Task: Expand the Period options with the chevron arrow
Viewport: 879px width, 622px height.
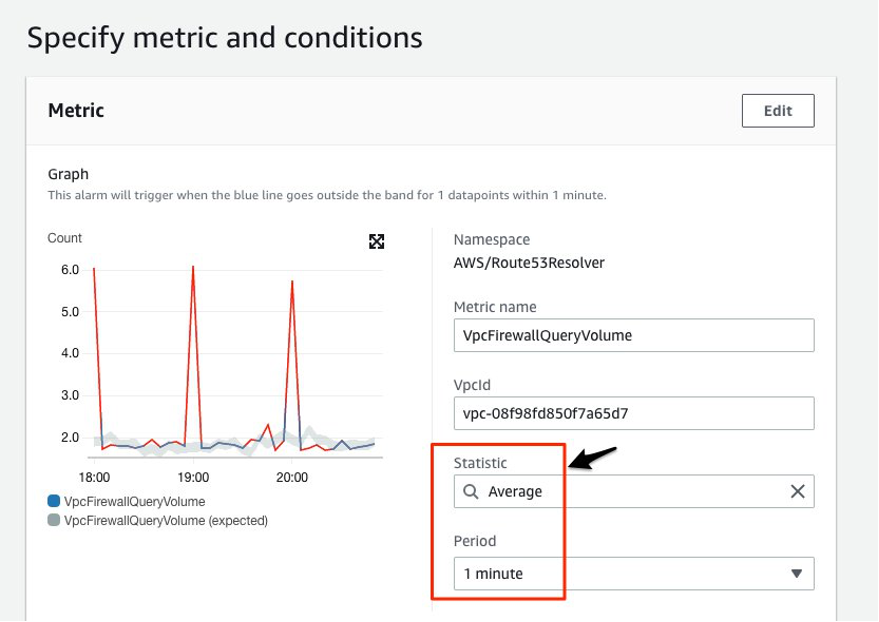Action: (x=796, y=573)
